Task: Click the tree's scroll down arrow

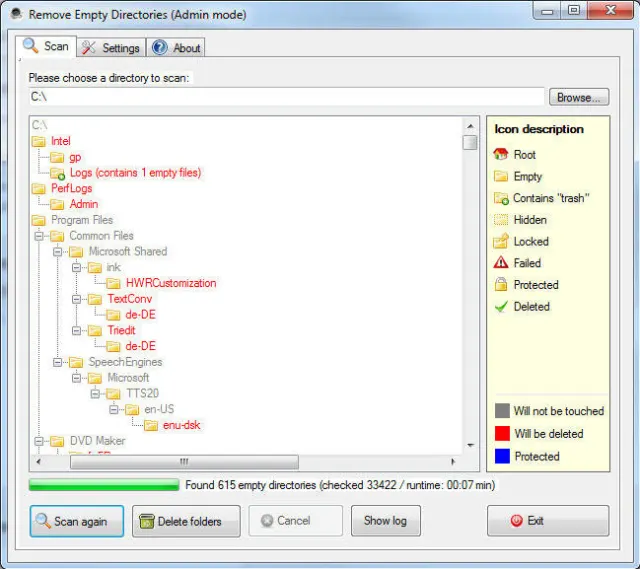Action: (471, 445)
